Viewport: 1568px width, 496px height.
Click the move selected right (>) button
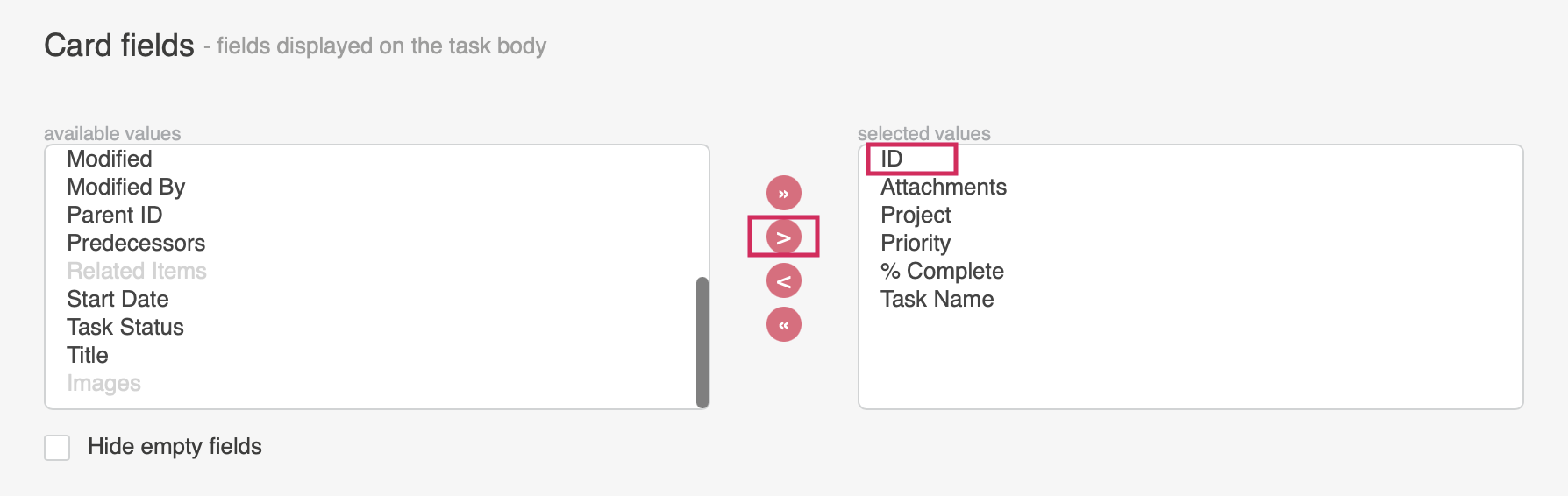[x=783, y=237]
